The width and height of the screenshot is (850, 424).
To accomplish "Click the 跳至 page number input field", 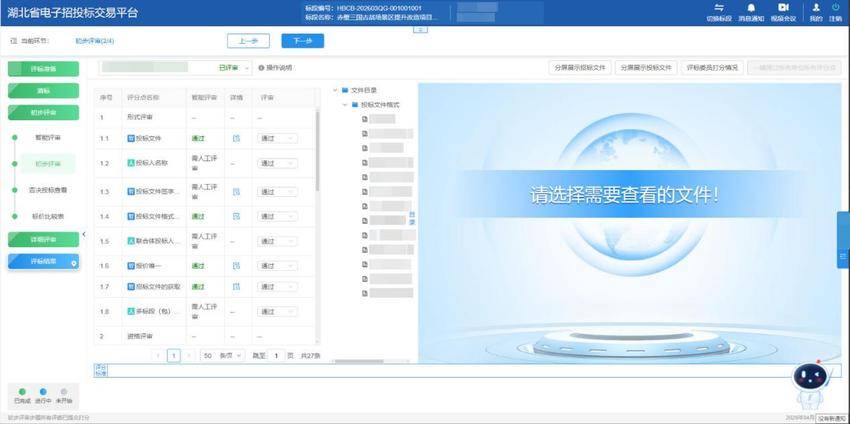I will tap(277, 355).
